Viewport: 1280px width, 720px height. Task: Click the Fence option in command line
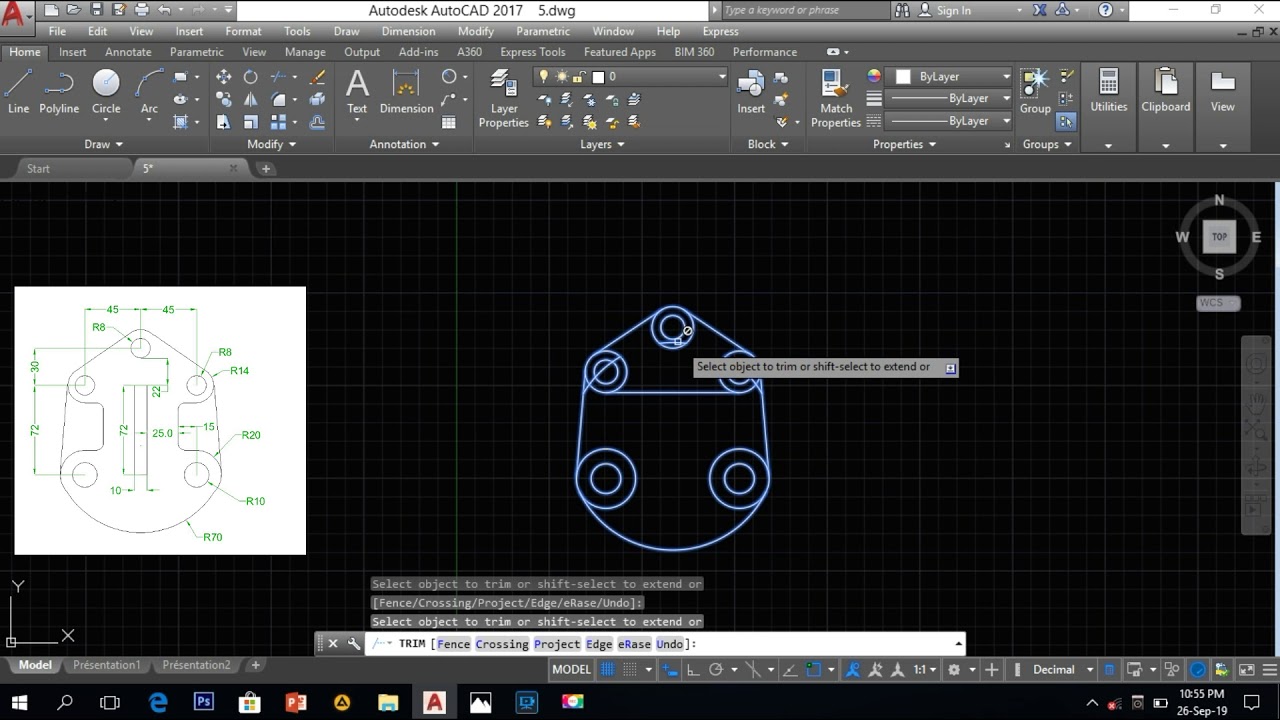pyautogui.click(x=453, y=644)
